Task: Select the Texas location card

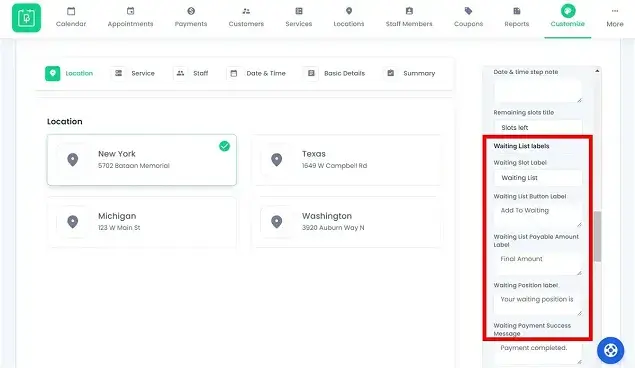Action: (x=346, y=160)
